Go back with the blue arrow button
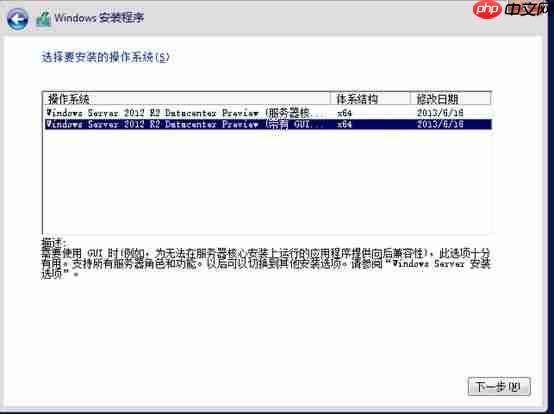The height and width of the screenshot is (414, 554). tap(17, 19)
